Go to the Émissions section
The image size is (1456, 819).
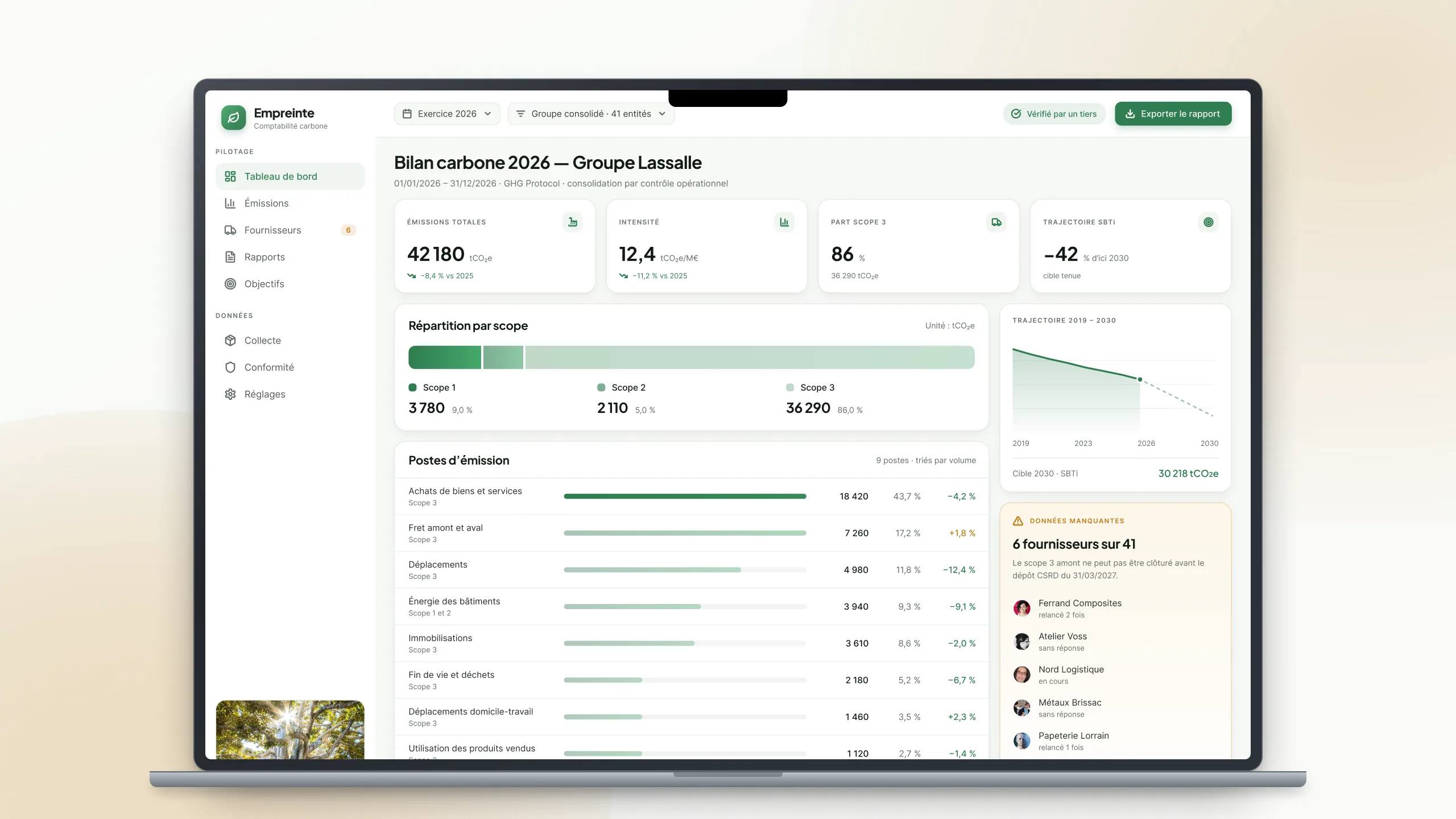(x=290, y=203)
